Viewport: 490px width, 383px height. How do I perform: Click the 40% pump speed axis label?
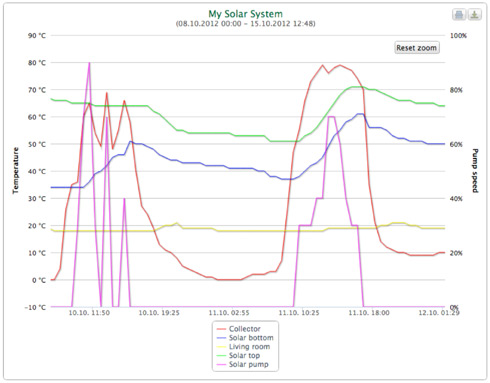tap(456, 199)
